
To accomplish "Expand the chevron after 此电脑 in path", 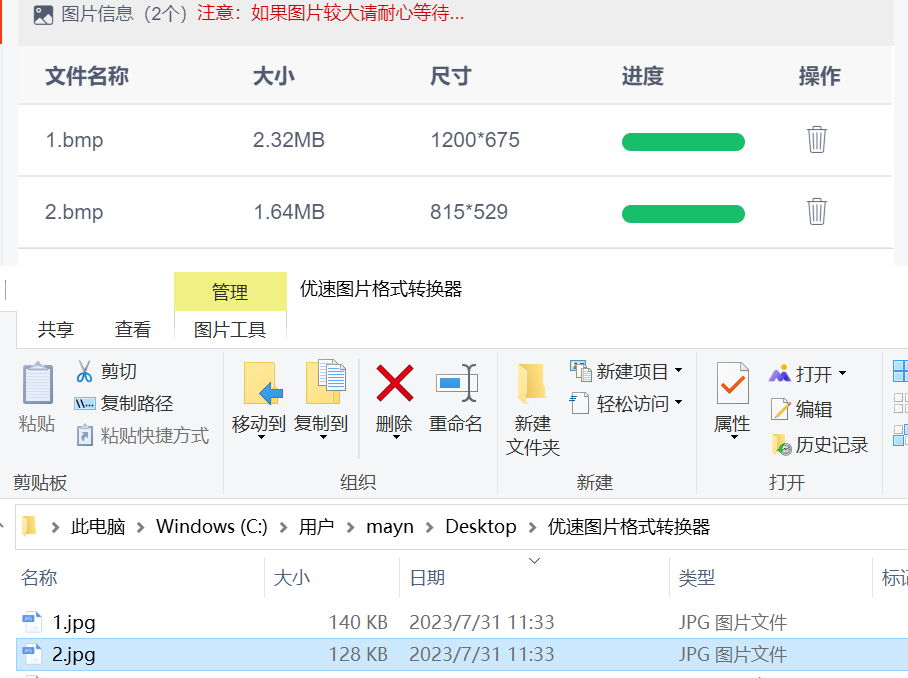I will click(x=140, y=527).
